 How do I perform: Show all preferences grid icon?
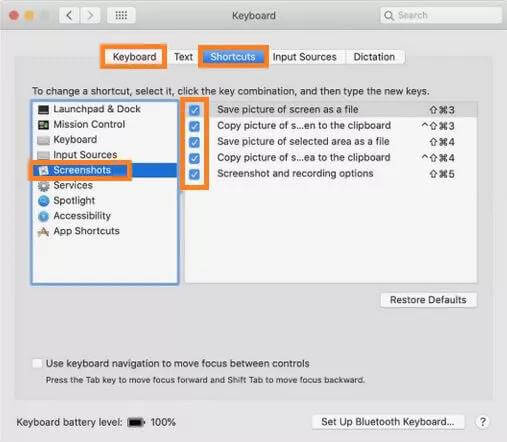[121, 15]
